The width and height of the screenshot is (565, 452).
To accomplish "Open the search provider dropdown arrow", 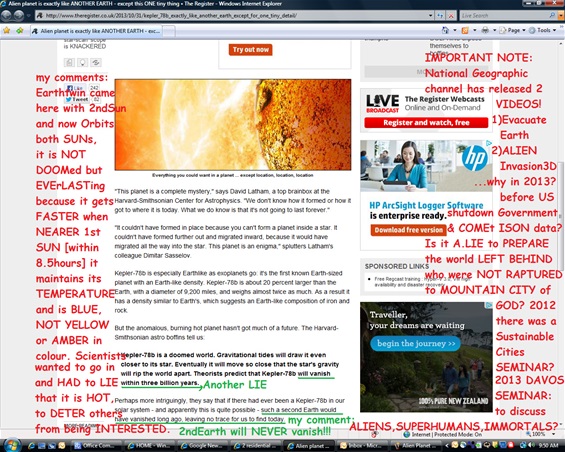I will pos(561,15).
